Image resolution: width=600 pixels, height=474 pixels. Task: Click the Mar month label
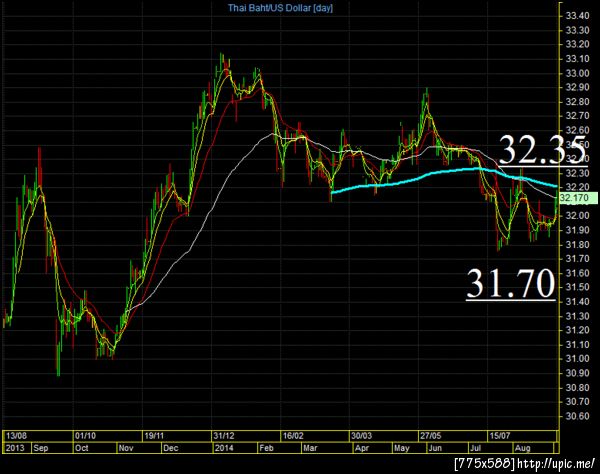point(310,448)
